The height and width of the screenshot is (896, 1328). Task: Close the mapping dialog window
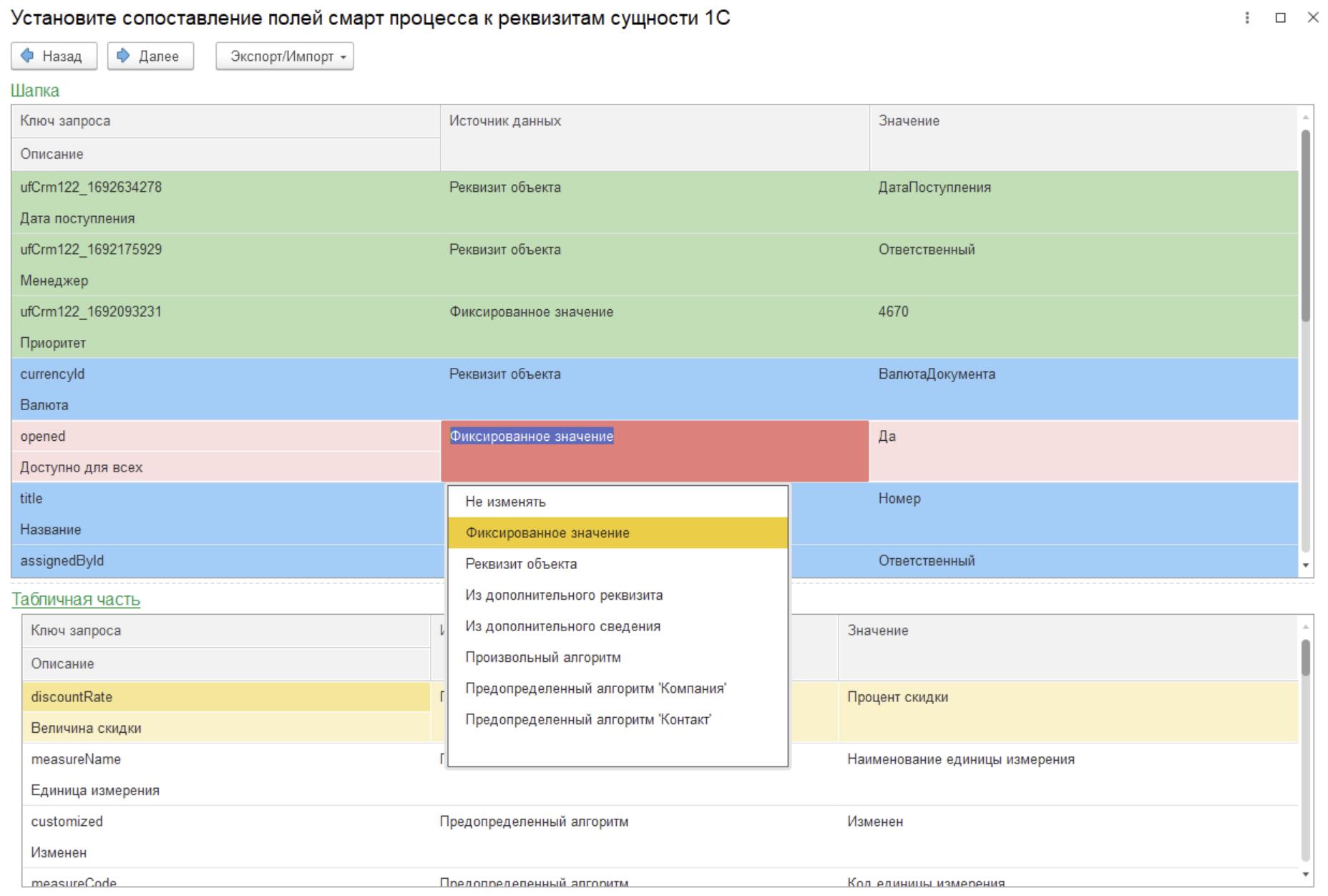[1313, 18]
